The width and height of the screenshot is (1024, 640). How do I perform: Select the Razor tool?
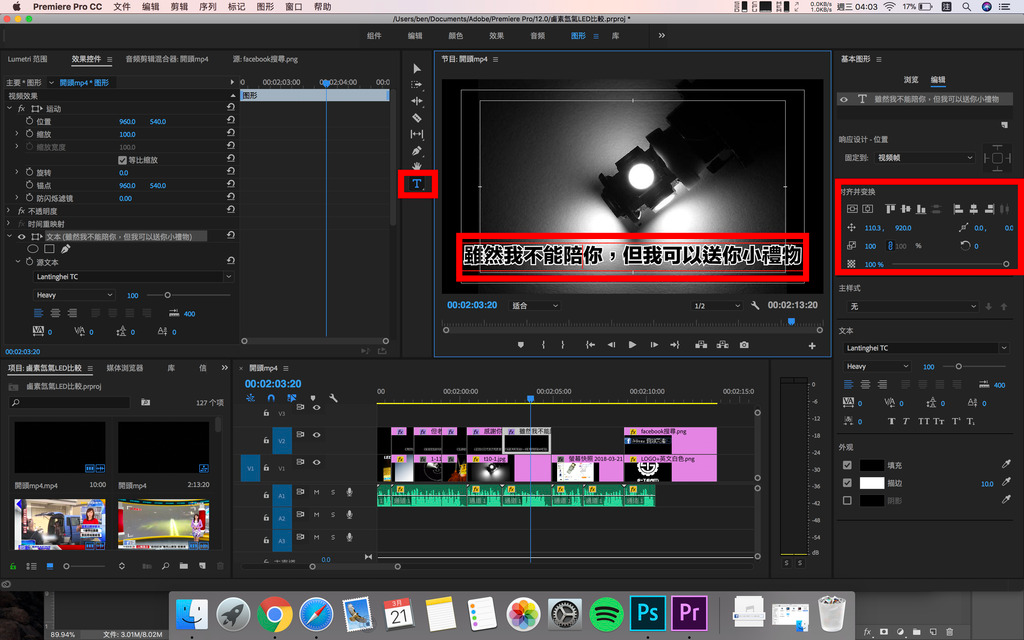pyautogui.click(x=417, y=118)
